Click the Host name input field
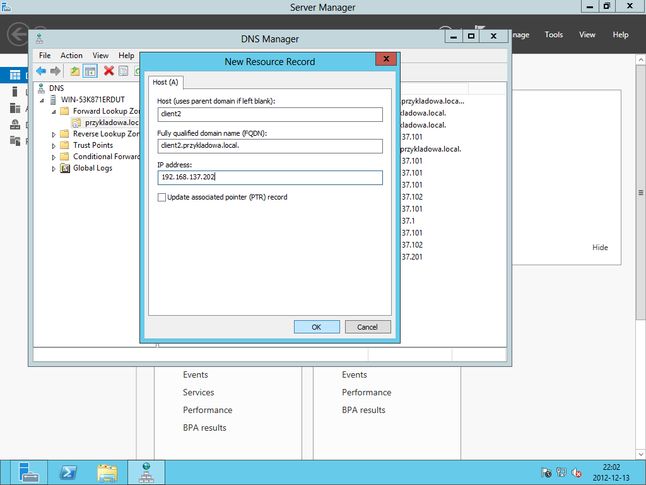 click(x=270, y=114)
